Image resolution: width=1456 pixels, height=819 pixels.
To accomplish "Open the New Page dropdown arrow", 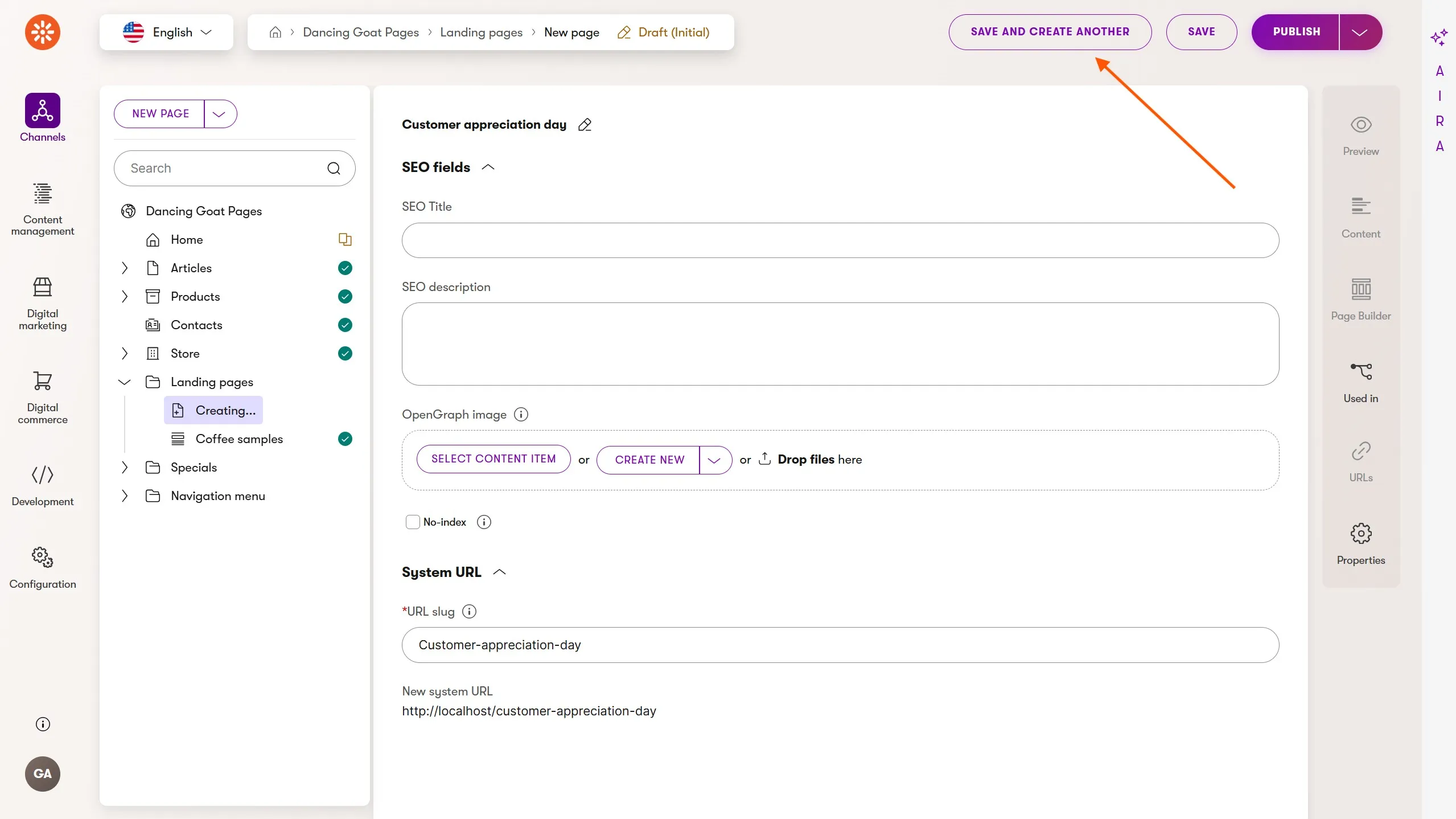I will click(220, 114).
